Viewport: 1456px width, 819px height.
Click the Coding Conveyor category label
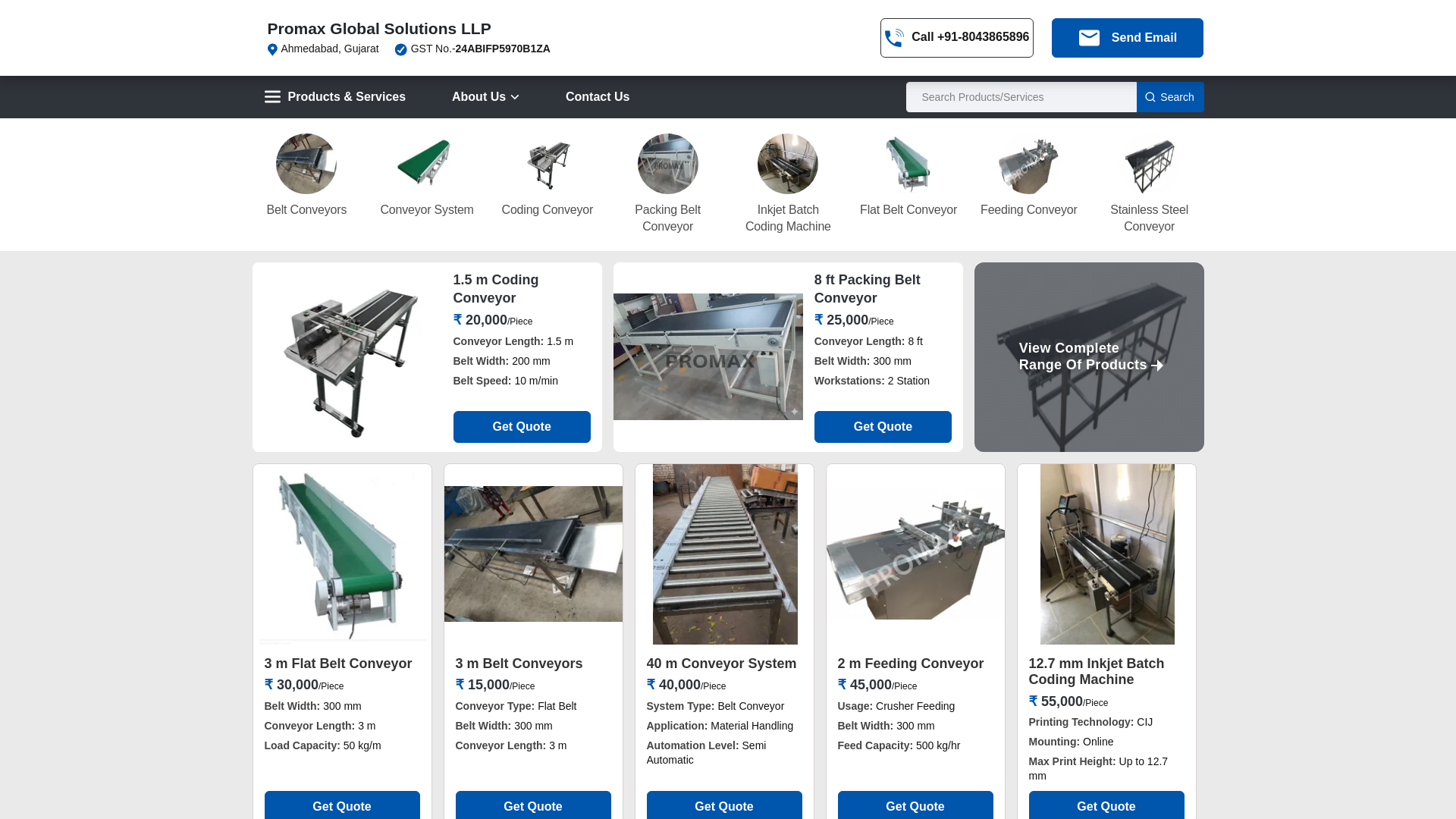(x=548, y=210)
